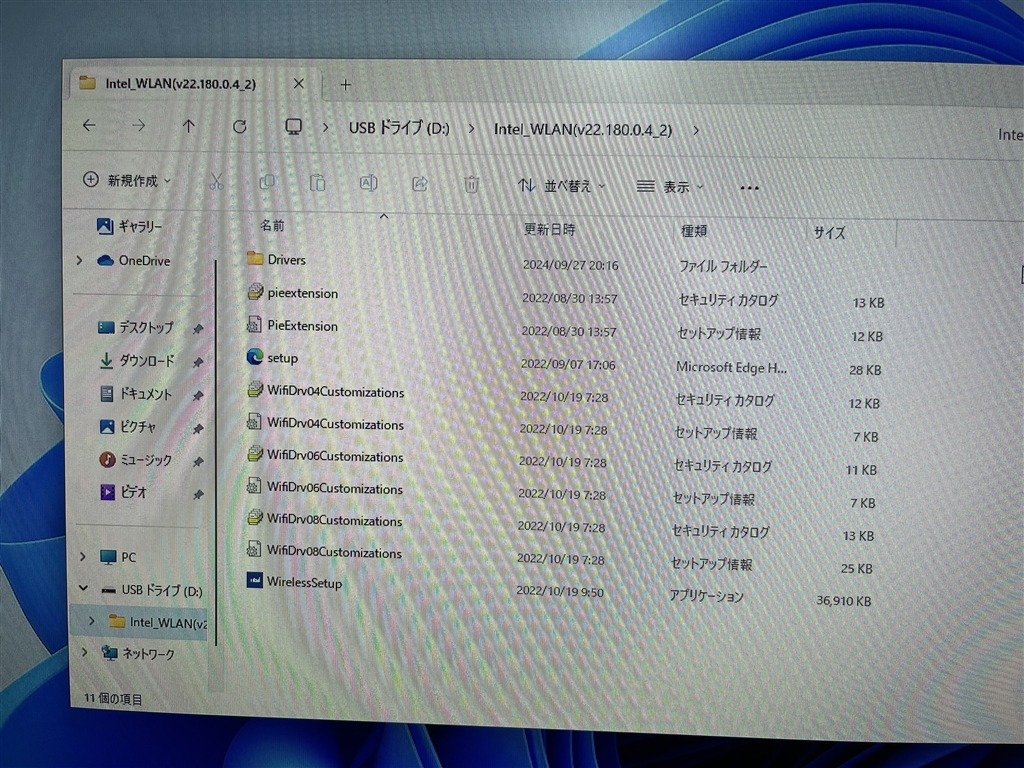
Task: Go back with the back arrow
Action: pos(89,125)
